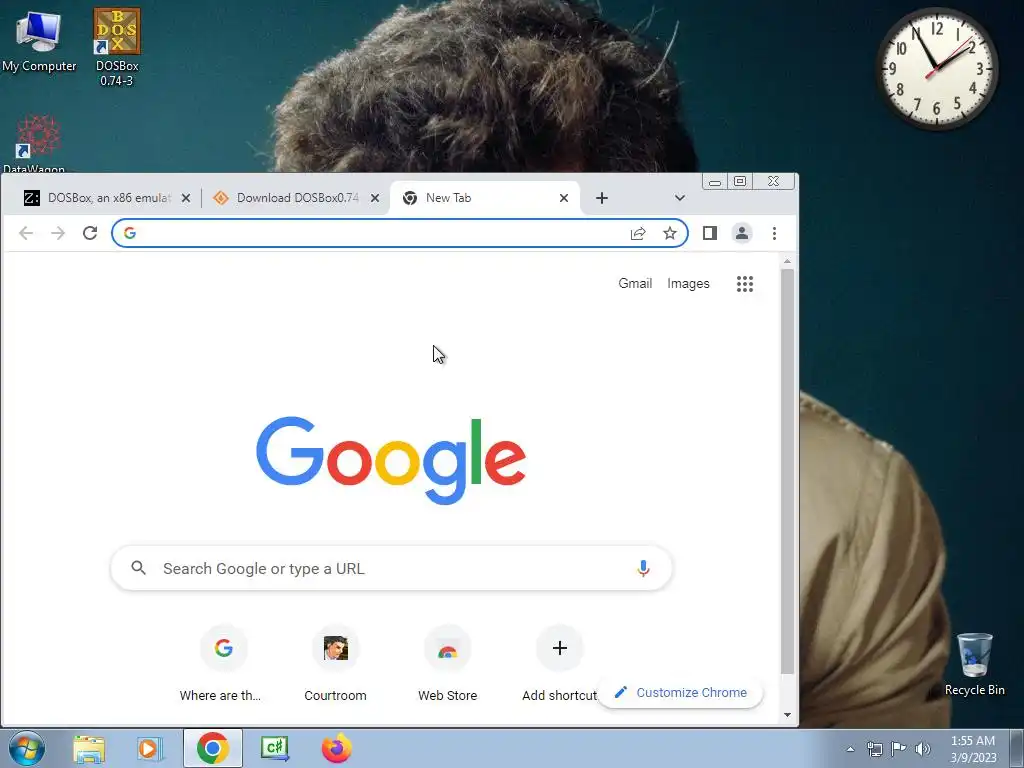Open the volume speaker tray icon
Viewport: 1024px width, 768px height.
pyautogui.click(x=923, y=749)
